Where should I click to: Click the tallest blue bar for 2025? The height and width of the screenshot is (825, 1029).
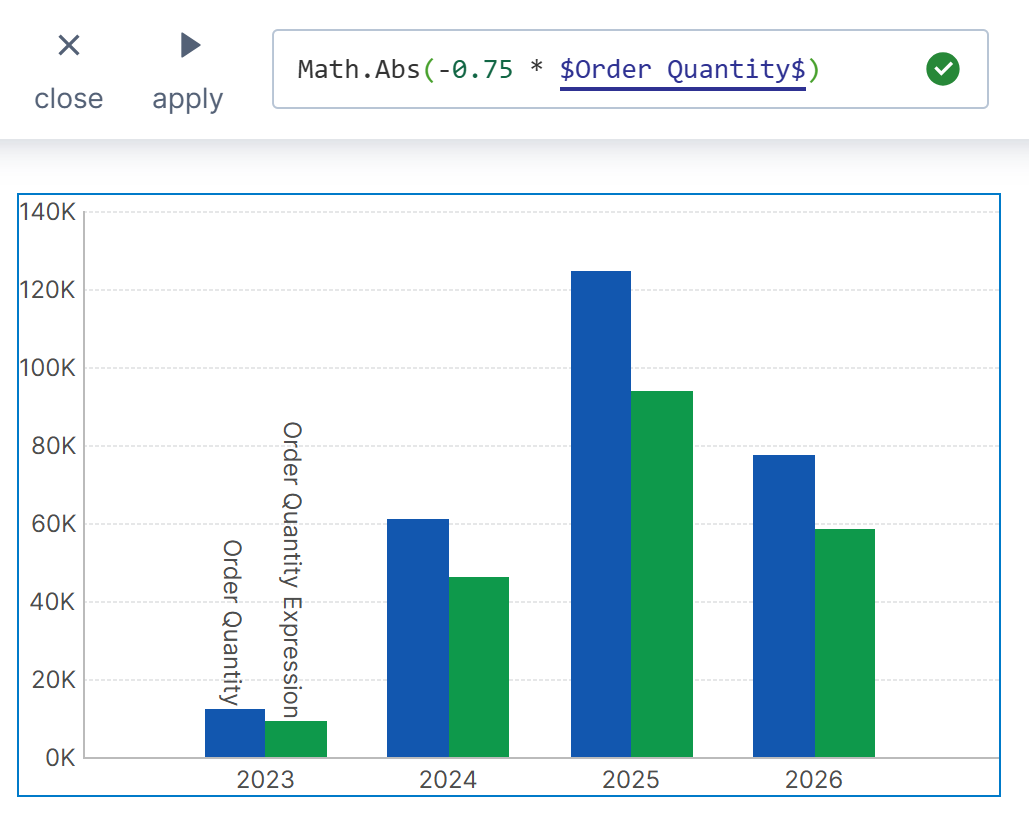(601, 514)
